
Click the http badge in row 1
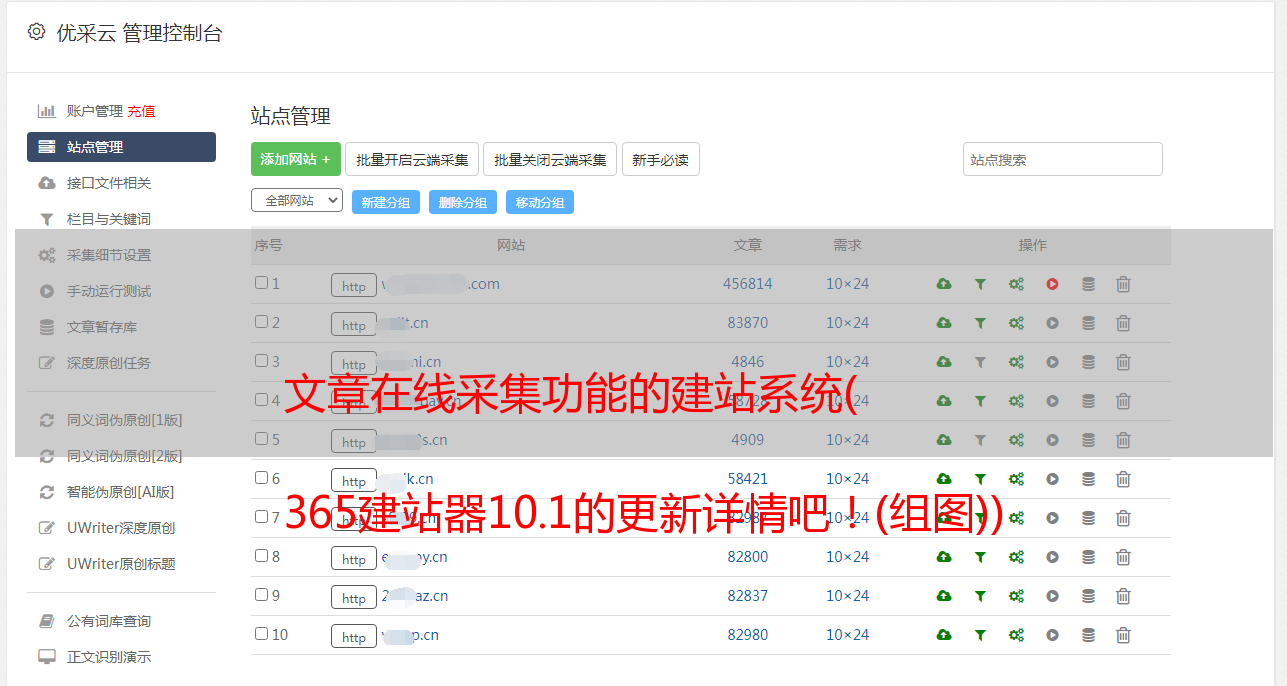(x=354, y=286)
